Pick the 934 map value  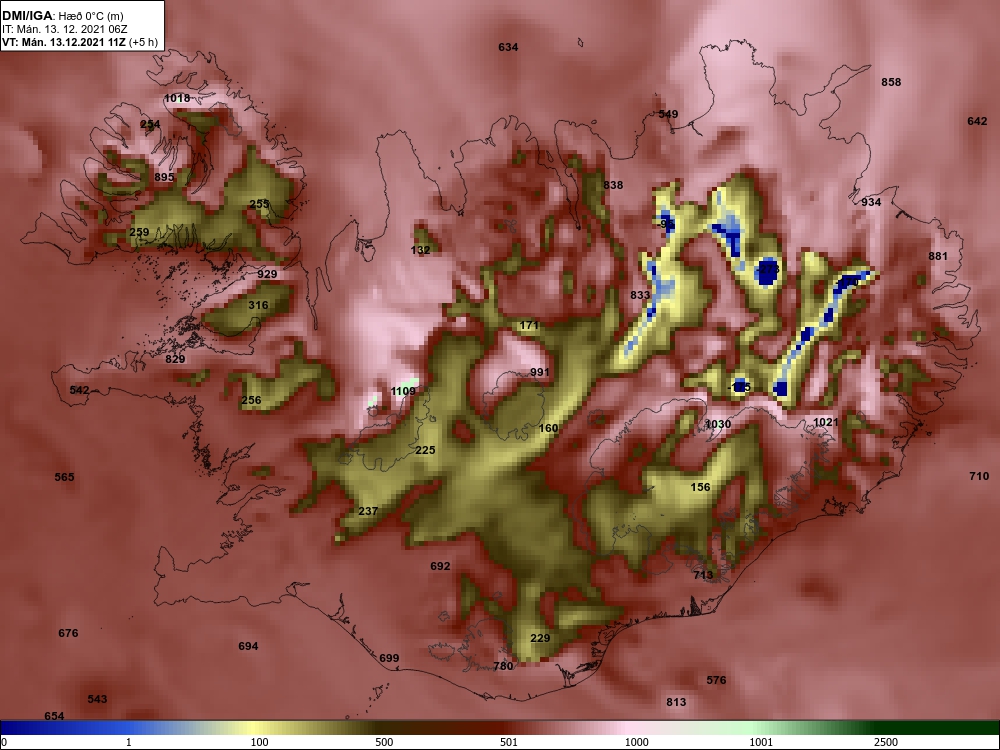pos(871,202)
